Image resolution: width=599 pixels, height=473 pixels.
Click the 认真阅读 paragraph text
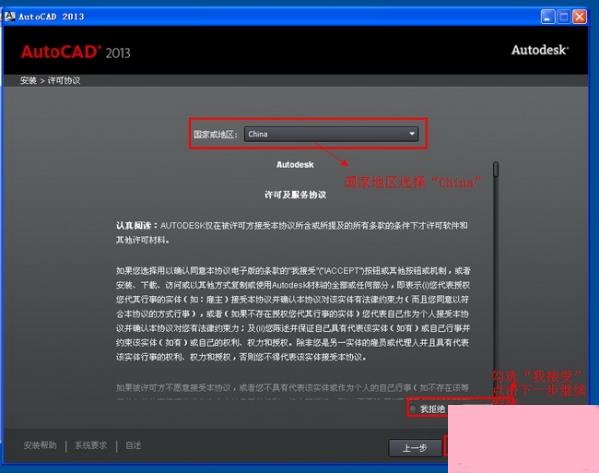pyautogui.click(x=292, y=233)
